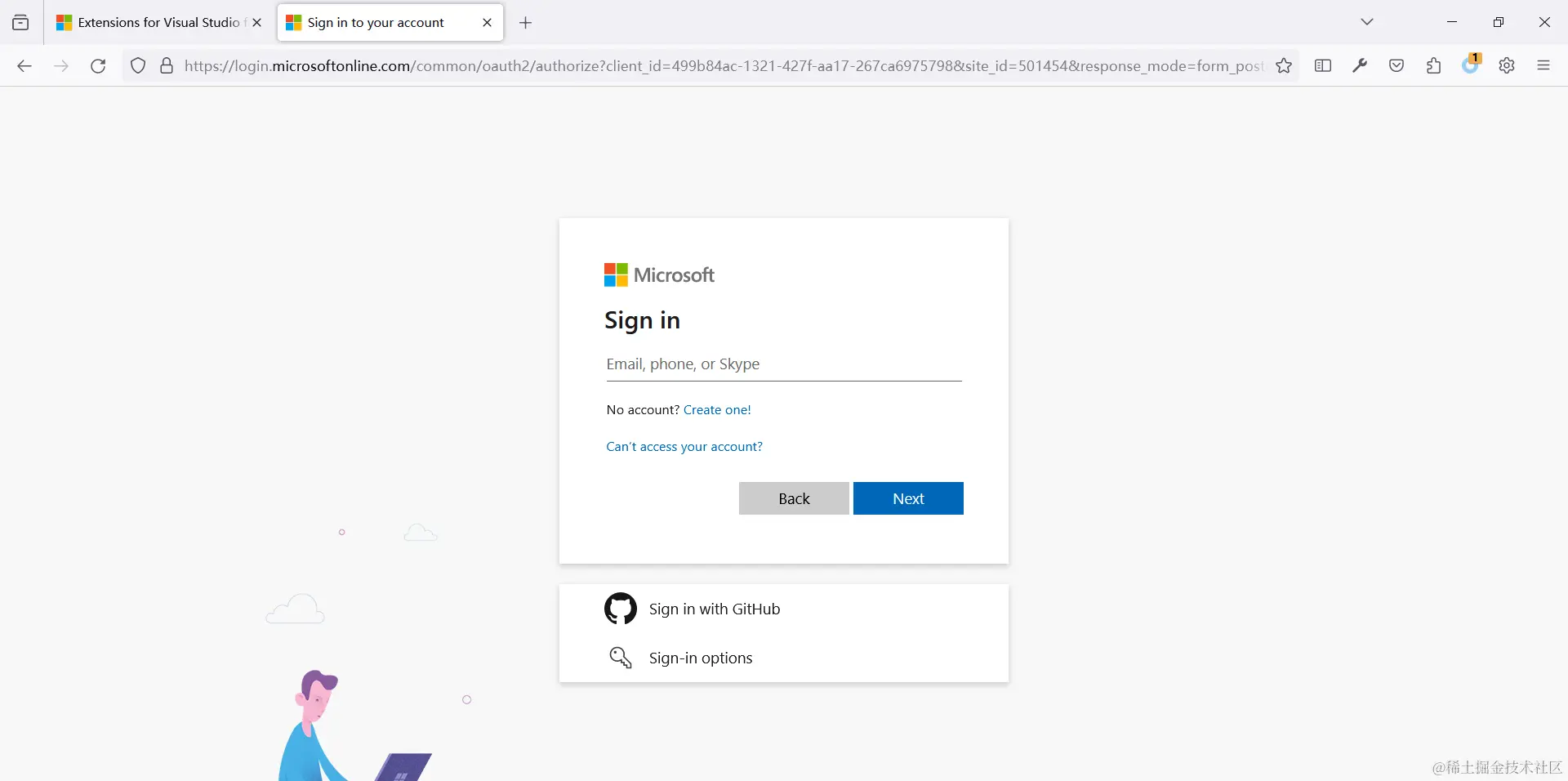The width and height of the screenshot is (1568, 781).
Task: Close the browser window
Action: point(1544,22)
